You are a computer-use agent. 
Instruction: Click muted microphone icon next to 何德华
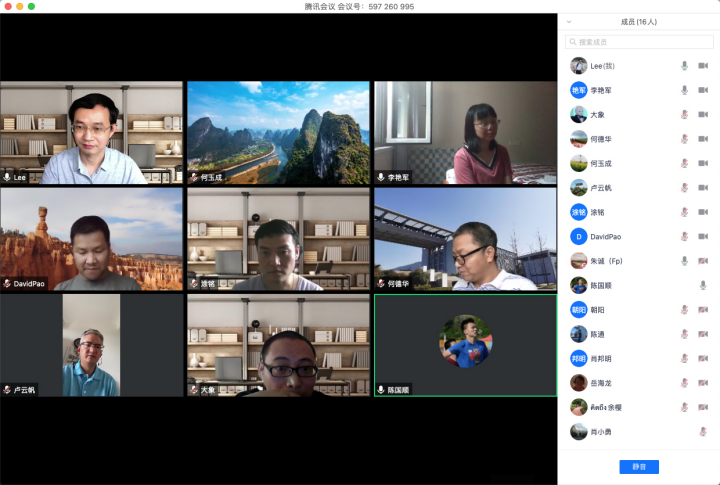[685, 139]
